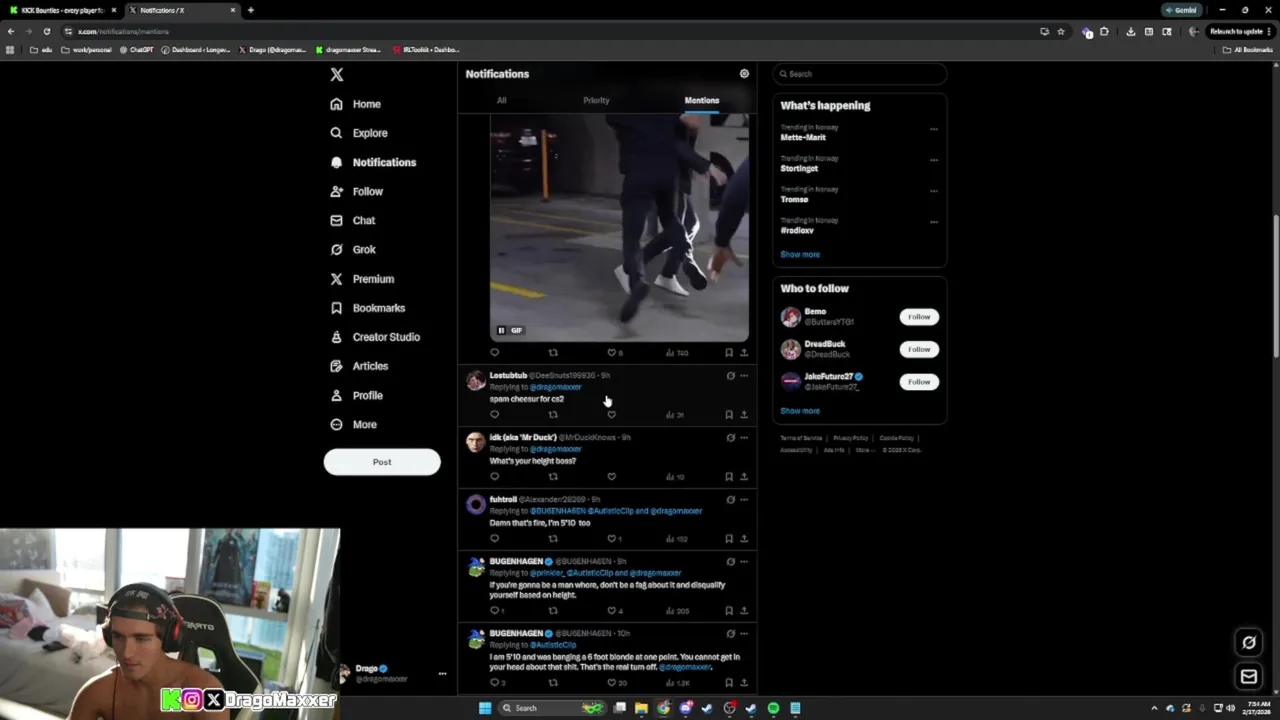The height and width of the screenshot is (720, 1280).
Task: Open options for the Mette-Marit trend
Action: pyautogui.click(x=934, y=129)
